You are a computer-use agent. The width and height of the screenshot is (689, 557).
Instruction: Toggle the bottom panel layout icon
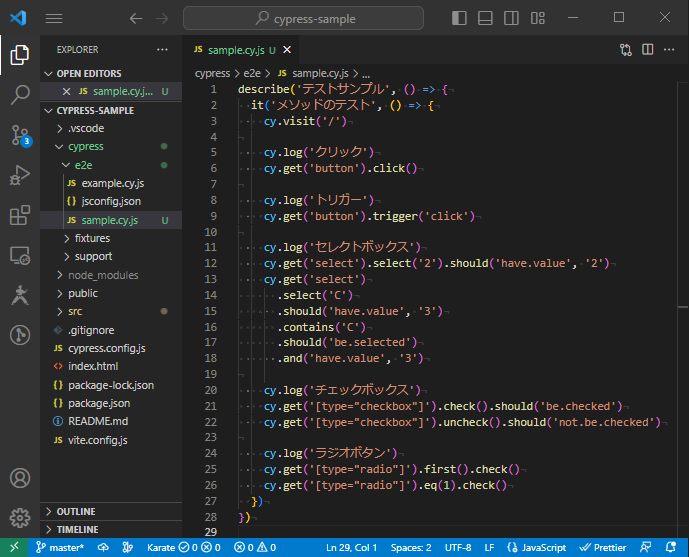coord(485,18)
